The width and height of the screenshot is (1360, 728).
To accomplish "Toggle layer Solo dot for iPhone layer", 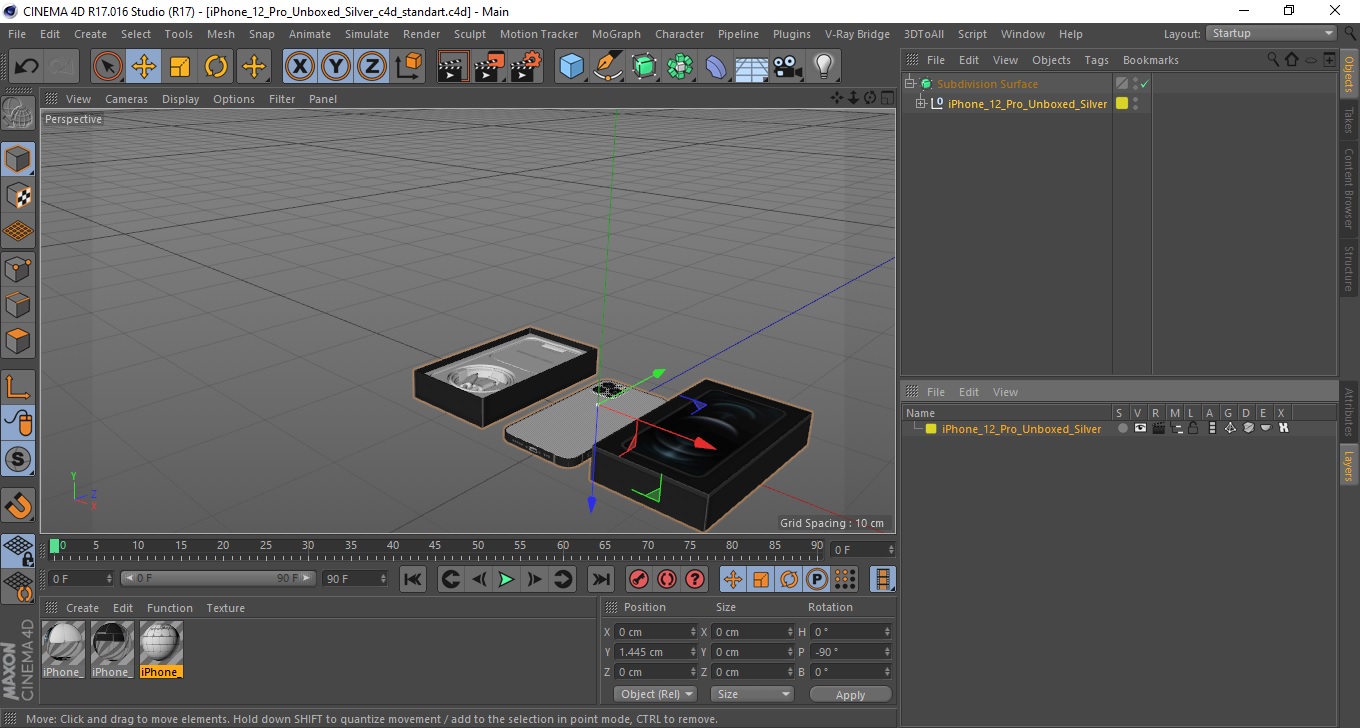I will click(x=1122, y=428).
